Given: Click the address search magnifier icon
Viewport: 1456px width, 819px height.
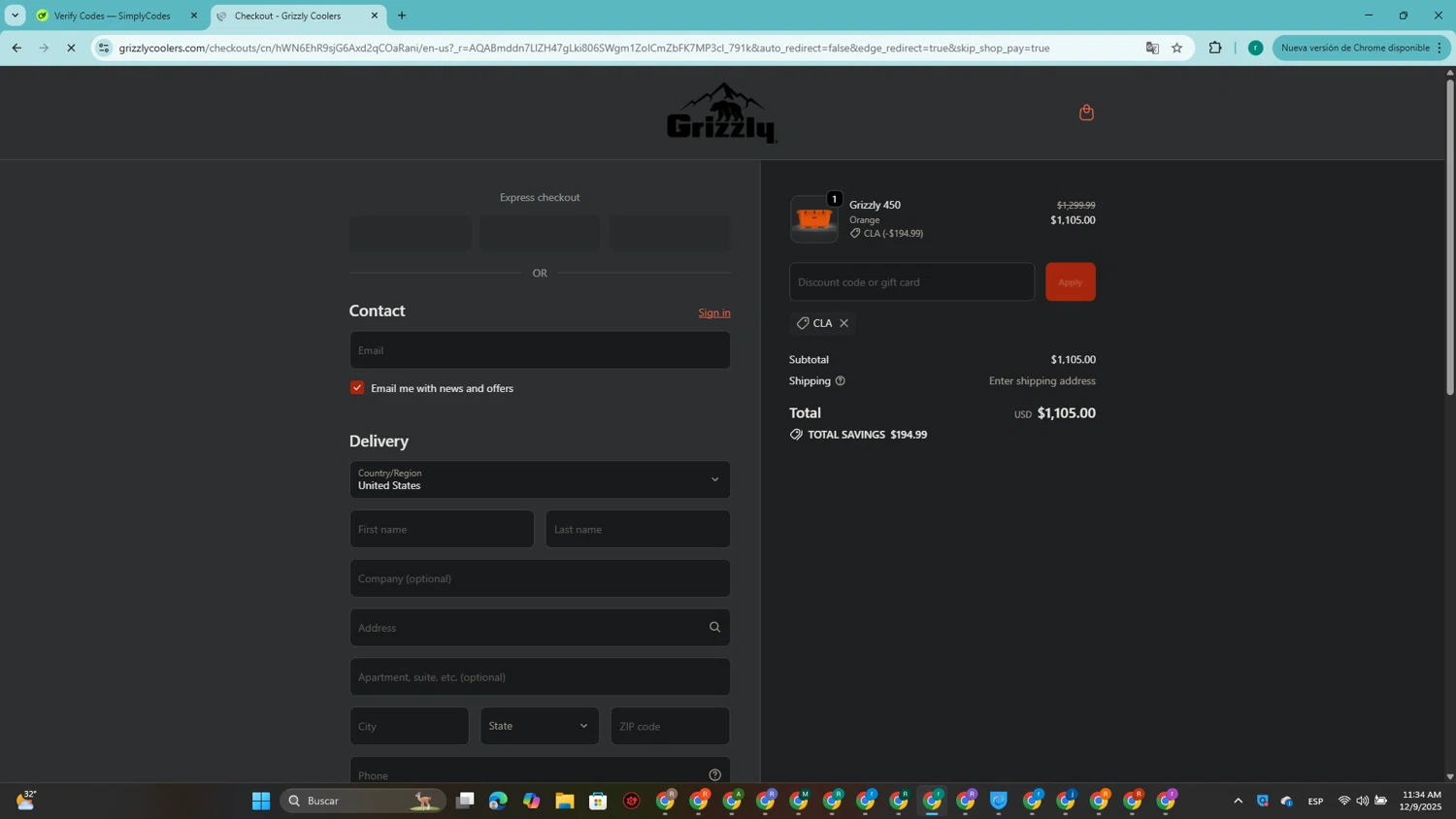Looking at the screenshot, I should click(x=714, y=627).
